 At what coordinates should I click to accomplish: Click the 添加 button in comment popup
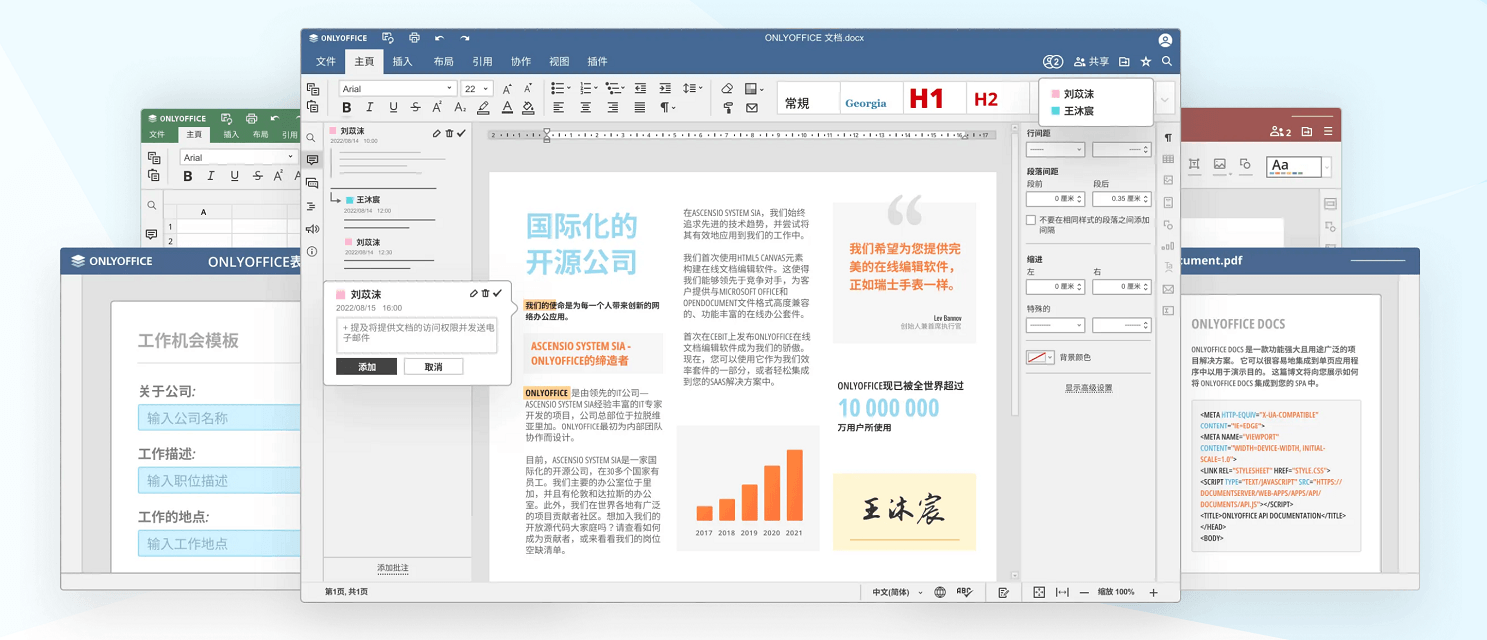click(x=367, y=367)
